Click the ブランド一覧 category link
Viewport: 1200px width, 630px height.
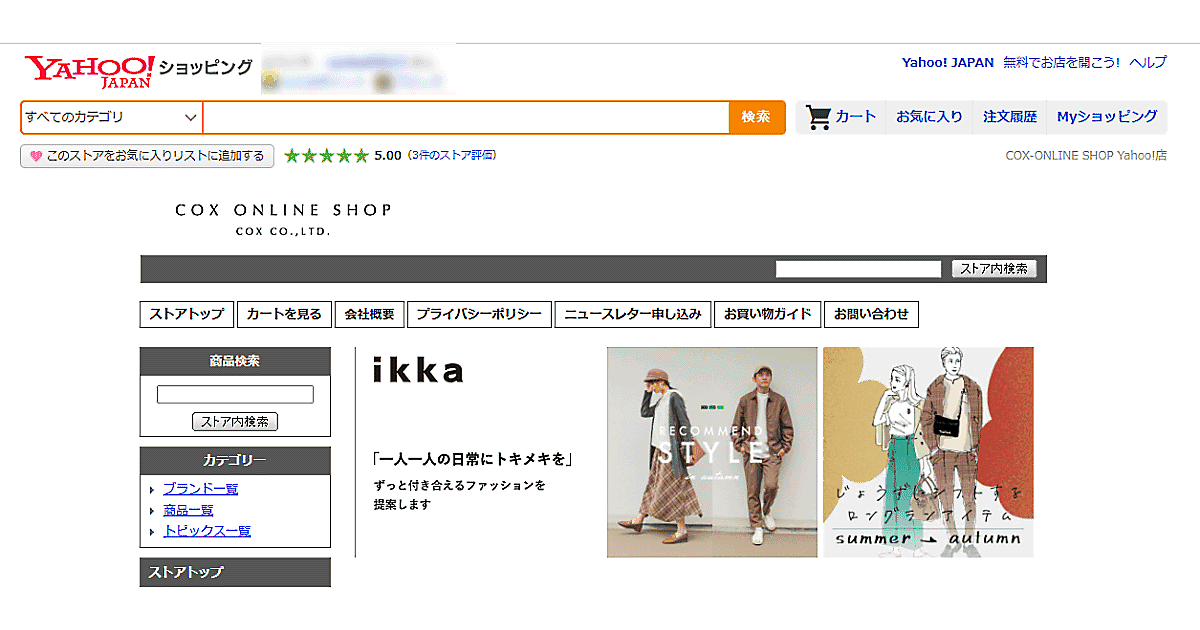tap(200, 489)
